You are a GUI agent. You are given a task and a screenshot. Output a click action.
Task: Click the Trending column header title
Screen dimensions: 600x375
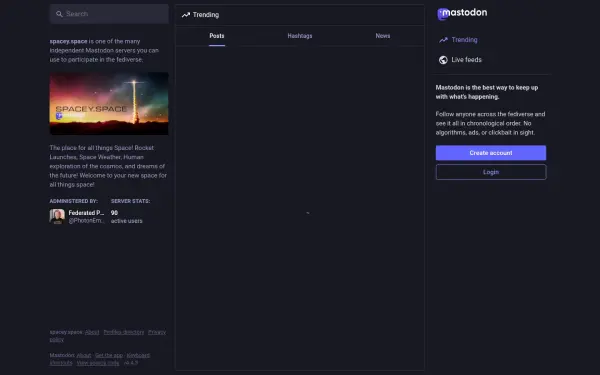pos(206,15)
